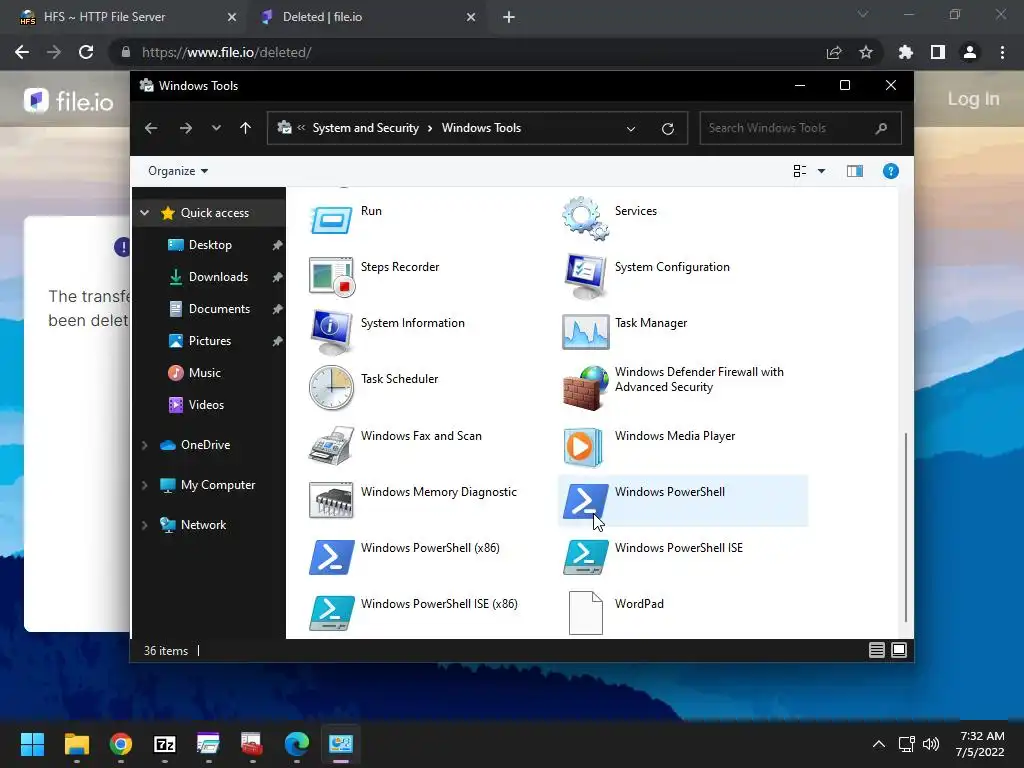Viewport: 1024px width, 768px height.
Task: Select the WordPad icon
Action: (585, 613)
